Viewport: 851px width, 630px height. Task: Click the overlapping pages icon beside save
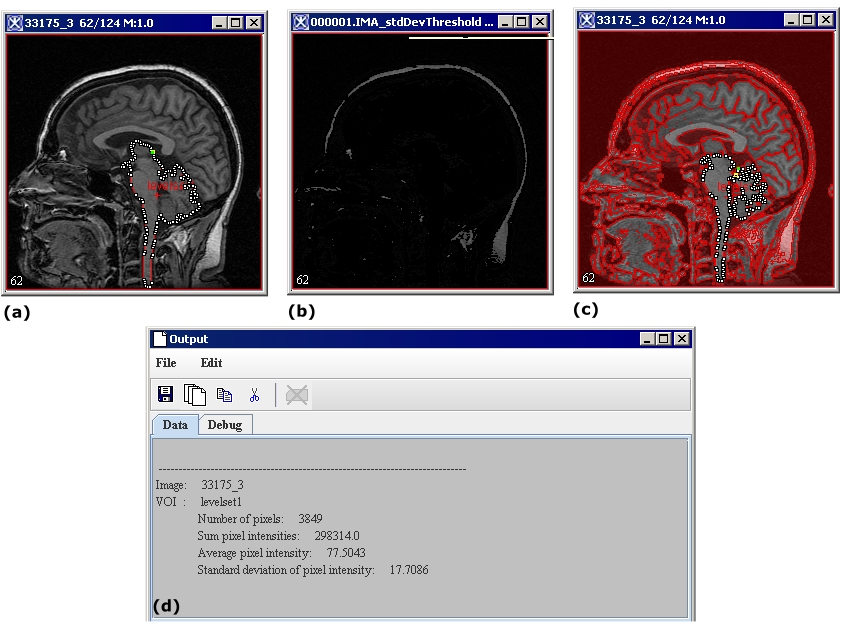tap(195, 395)
